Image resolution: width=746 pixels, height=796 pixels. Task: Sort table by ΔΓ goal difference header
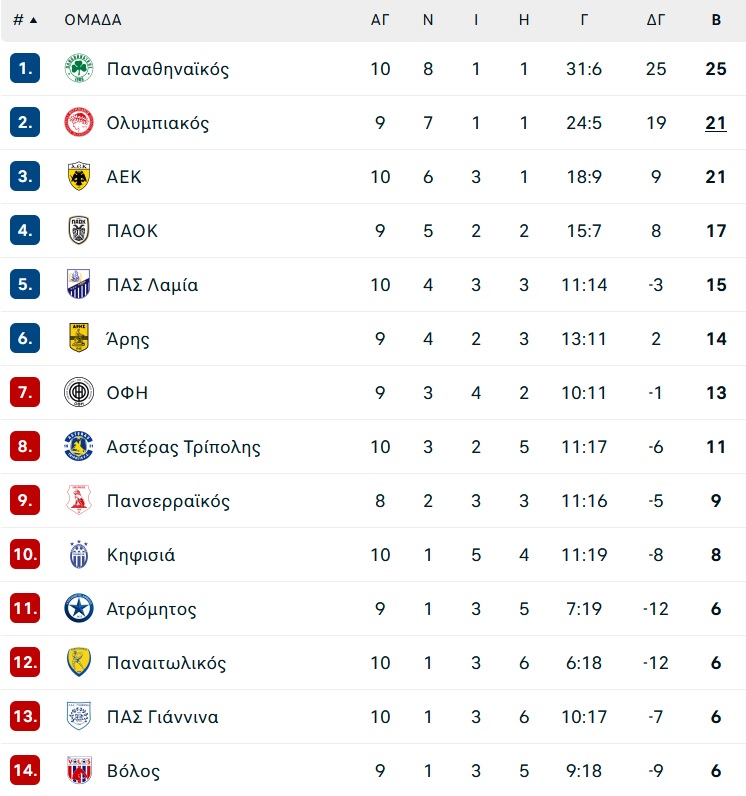tap(656, 20)
